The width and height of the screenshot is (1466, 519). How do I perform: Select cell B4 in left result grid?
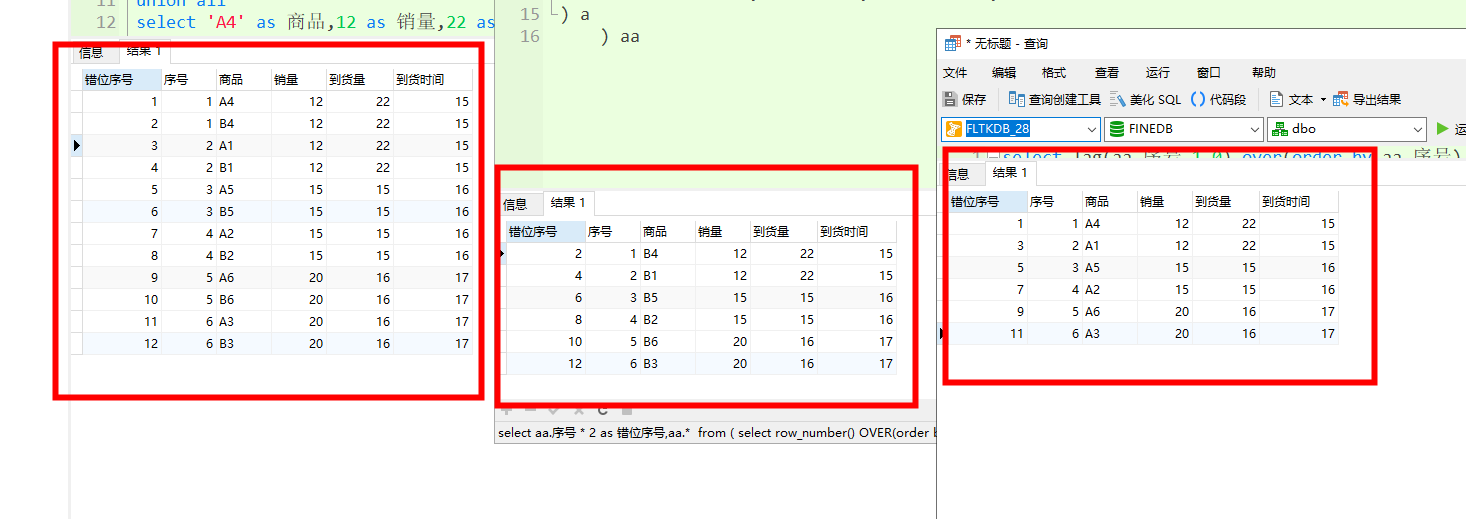click(x=243, y=124)
